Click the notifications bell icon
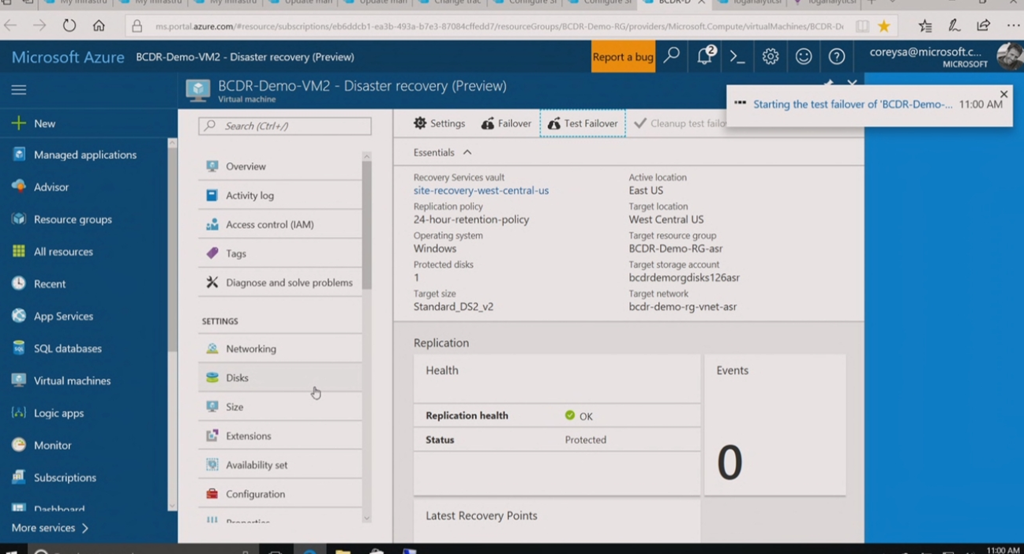This screenshot has width=1024, height=554. point(705,57)
